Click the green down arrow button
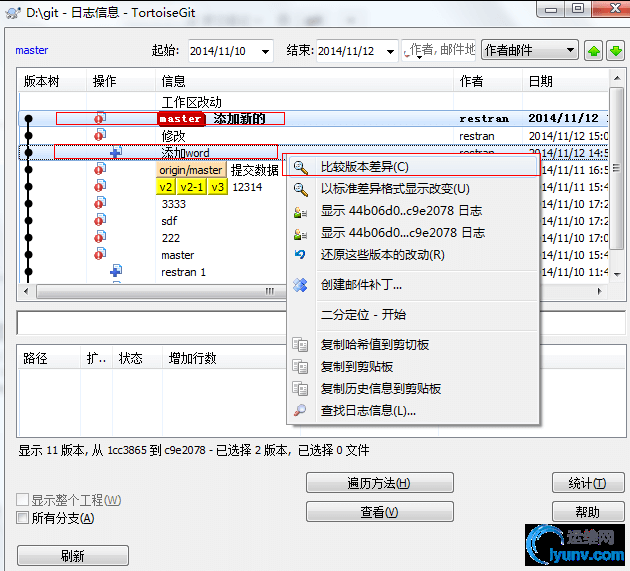This screenshot has width=630, height=571. pos(615,51)
